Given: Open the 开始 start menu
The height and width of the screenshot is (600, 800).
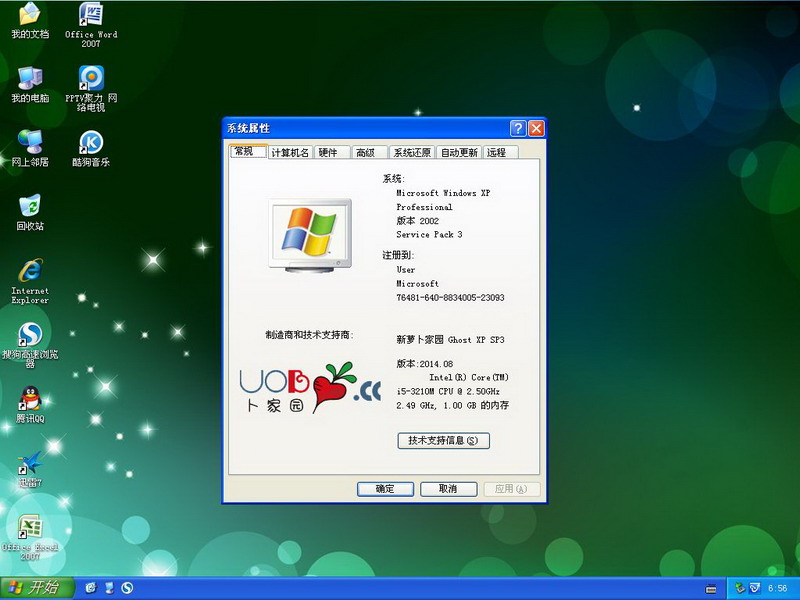Looking at the screenshot, I should coord(37,588).
